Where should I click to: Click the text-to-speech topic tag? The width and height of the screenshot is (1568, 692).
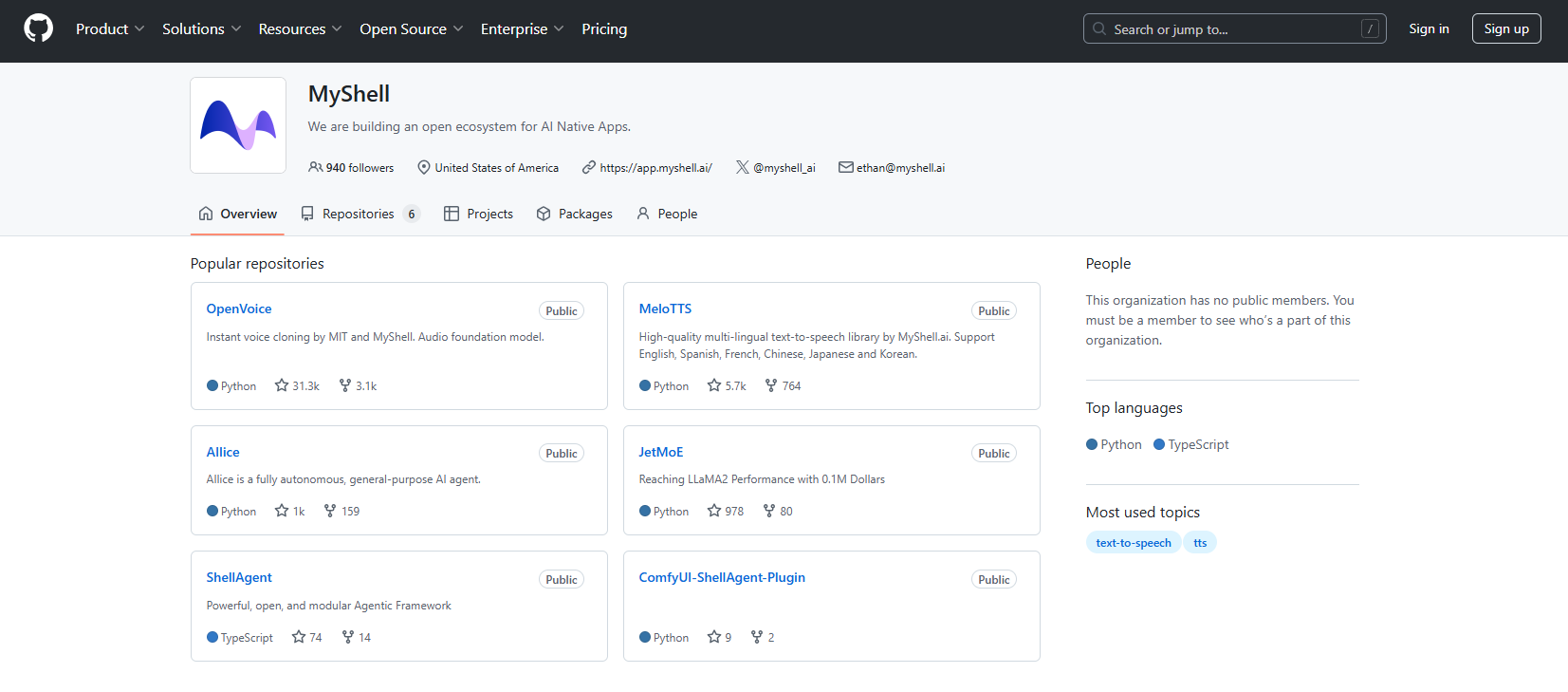click(x=1134, y=542)
